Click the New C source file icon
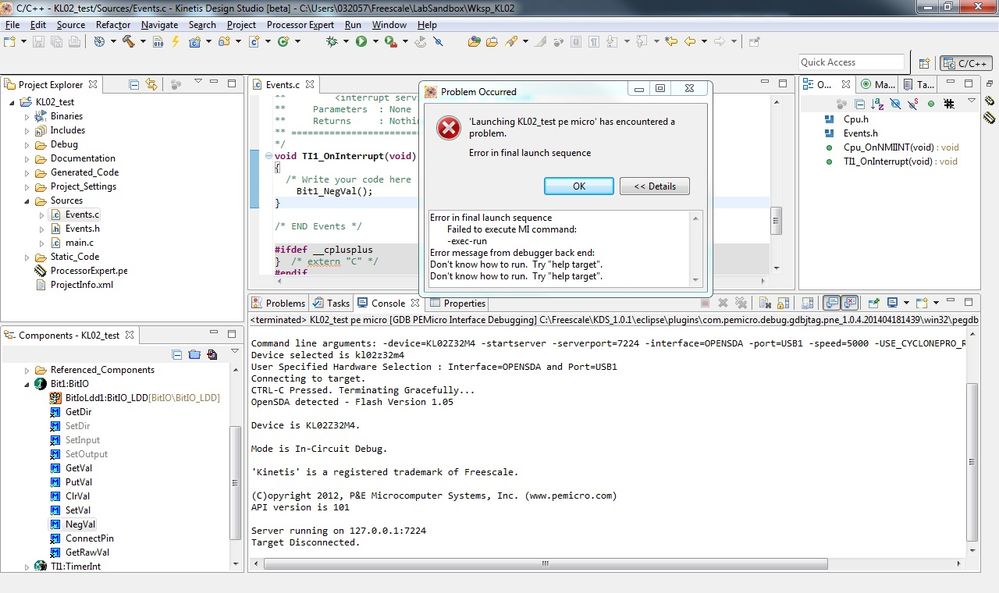Image resolution: width=999 pixels, height=593 pixels. (254, 41)
